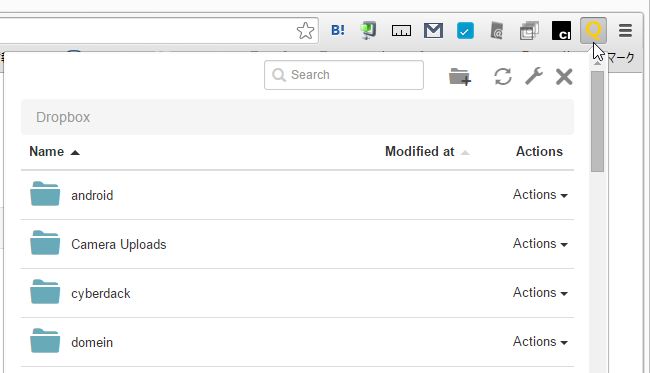This screenshot has width=650, height=373.
Task: Bookmark this page with the star icon
Action: click(x=305, y=31)
